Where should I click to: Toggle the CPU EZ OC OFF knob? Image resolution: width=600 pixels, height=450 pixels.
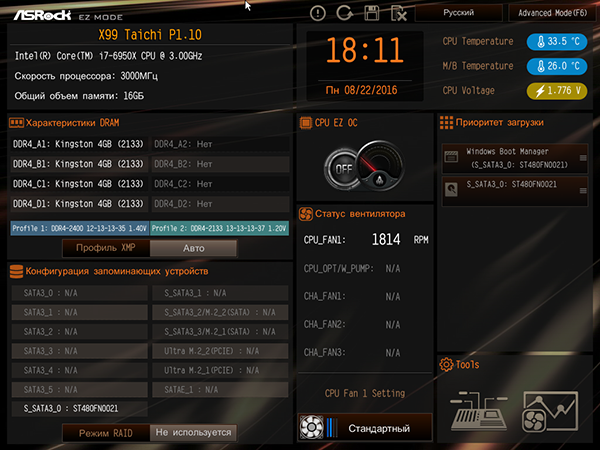point(342,169)
